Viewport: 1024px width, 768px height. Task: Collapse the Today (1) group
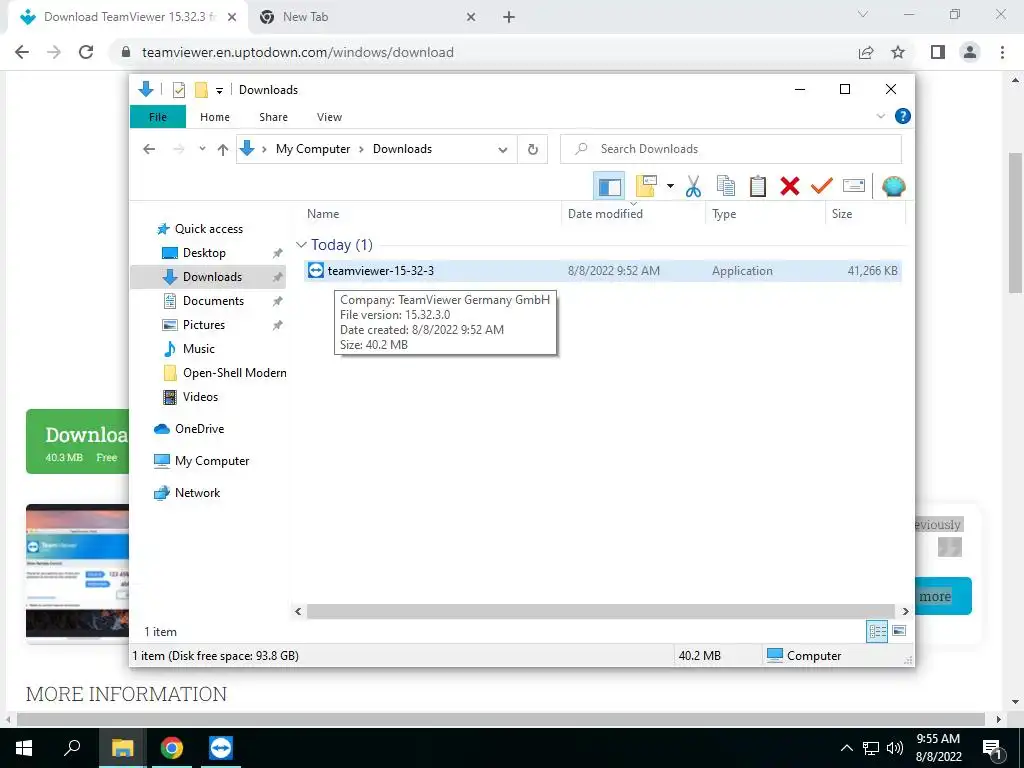click(x=301, y=245)
